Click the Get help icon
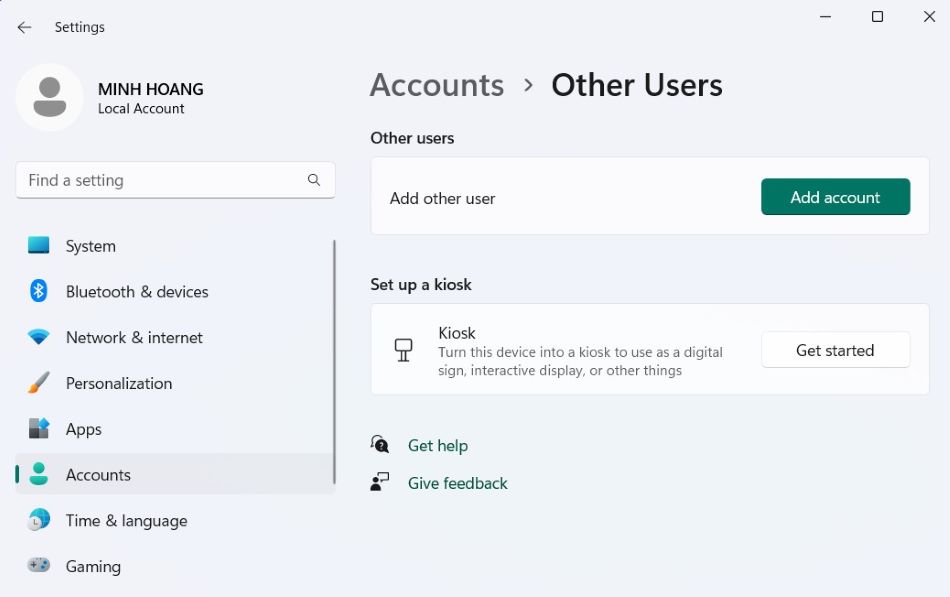The width and height of the screenshot is (950, 597). tap(380, 445)
